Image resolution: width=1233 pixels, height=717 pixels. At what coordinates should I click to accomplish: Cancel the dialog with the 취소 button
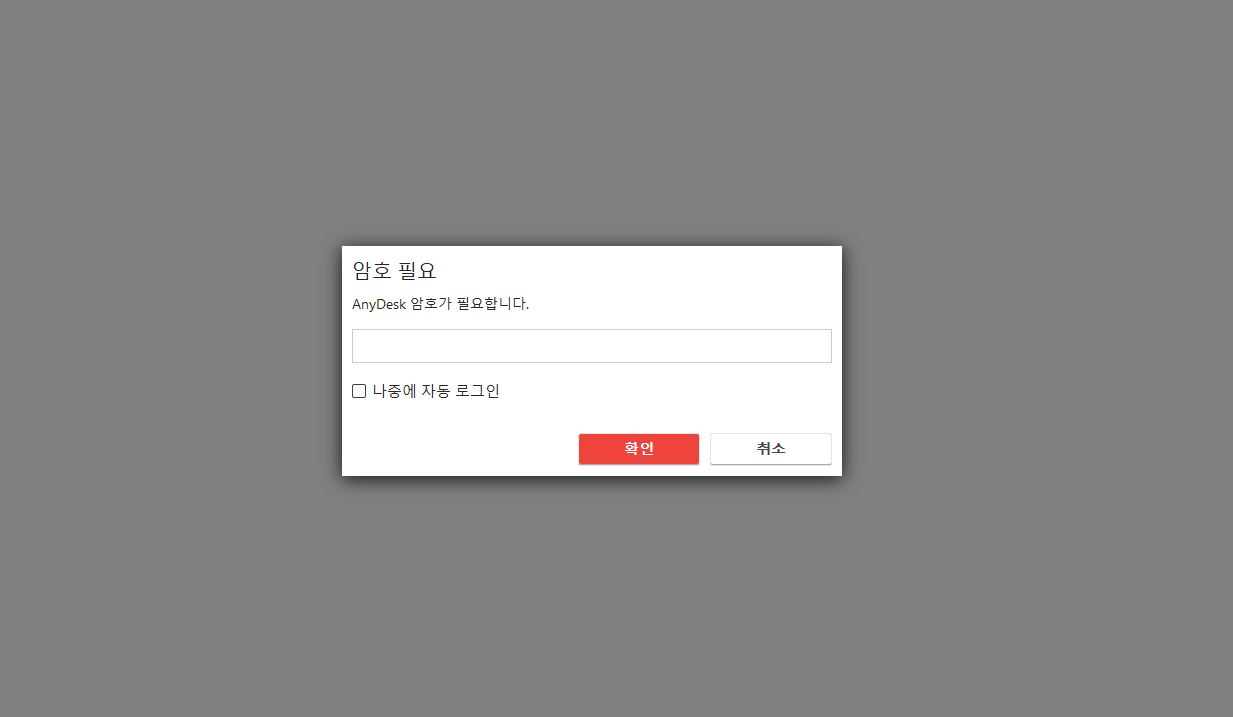771,449
